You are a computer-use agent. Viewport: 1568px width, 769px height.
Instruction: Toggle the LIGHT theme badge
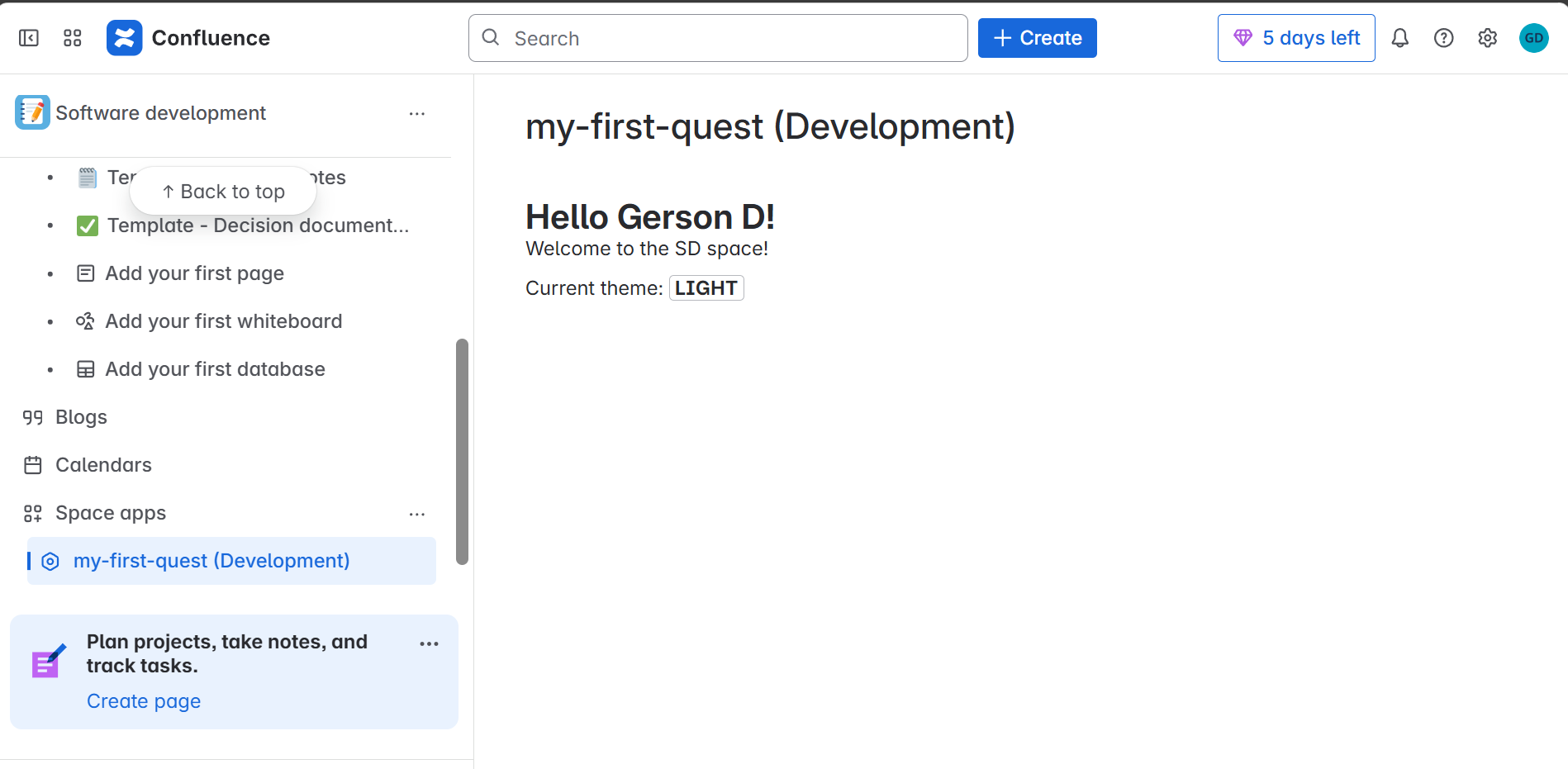[706, 287]
